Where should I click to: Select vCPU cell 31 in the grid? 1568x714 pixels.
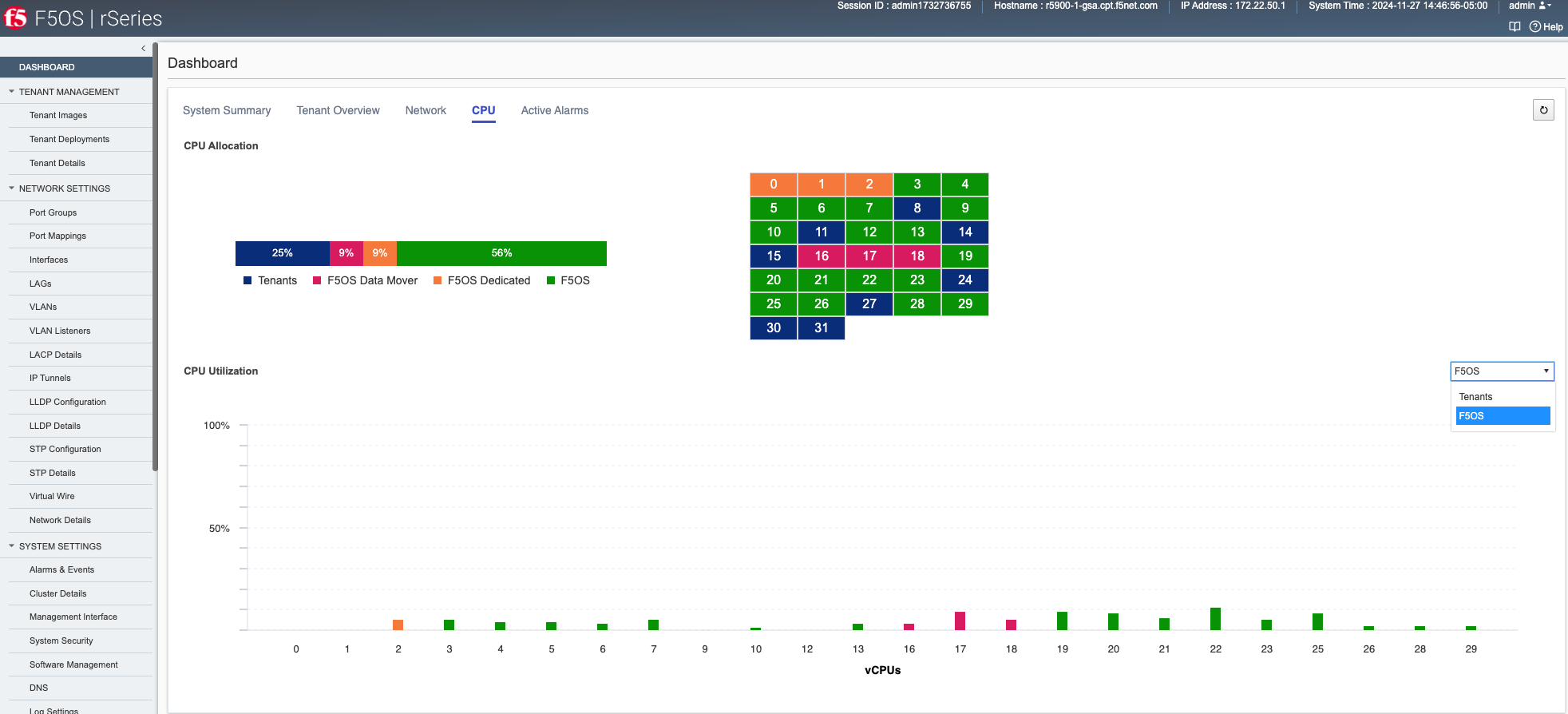coord(822,328)
